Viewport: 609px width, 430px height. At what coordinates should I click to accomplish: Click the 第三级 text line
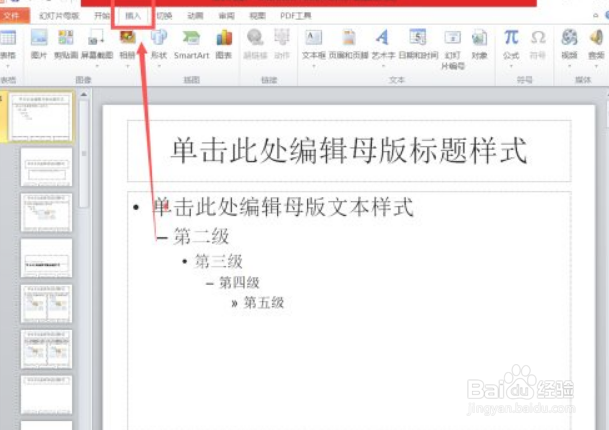pyautogui.click(x=218, y=261)
